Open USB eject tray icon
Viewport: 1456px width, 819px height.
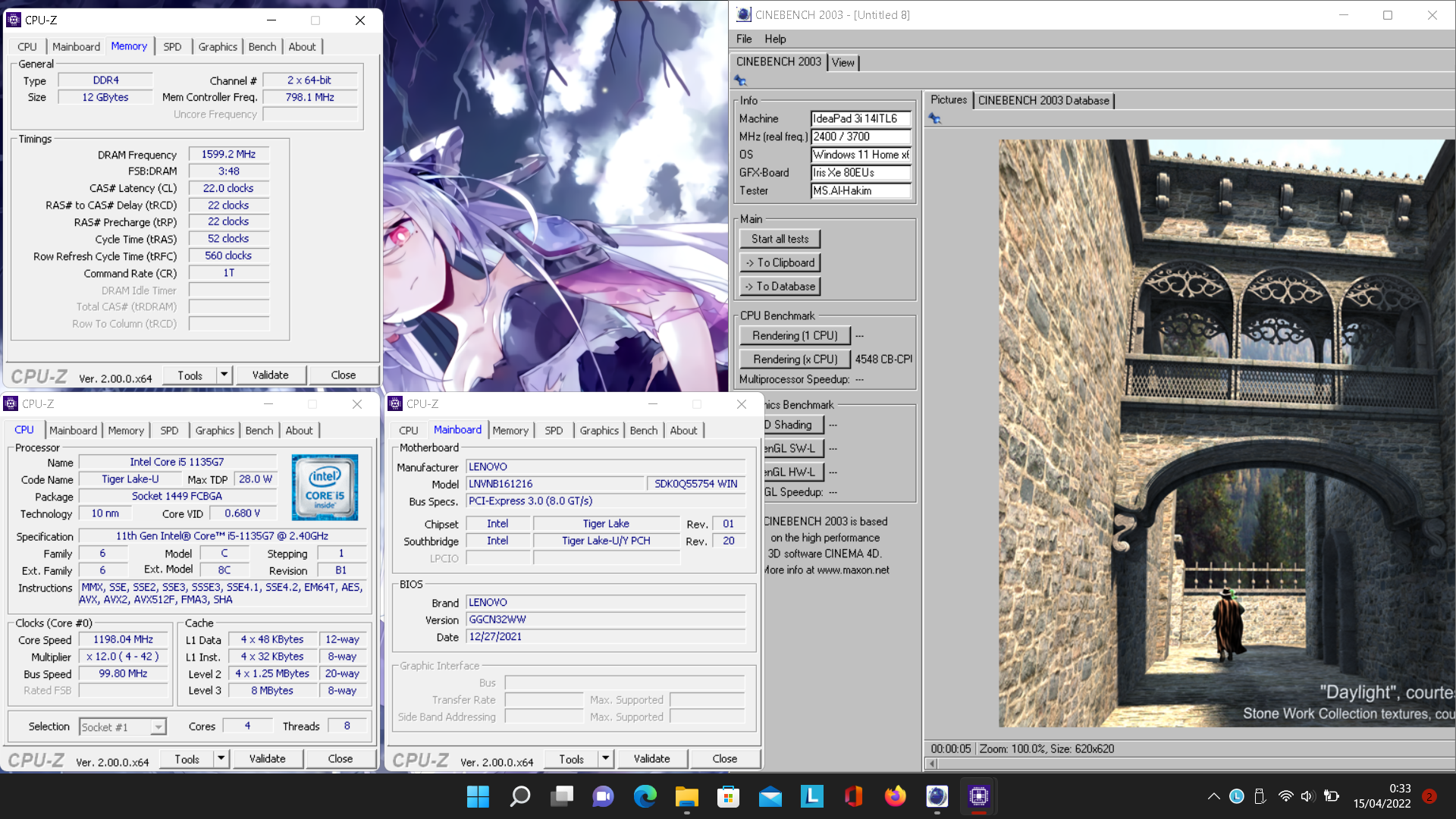1260,796
